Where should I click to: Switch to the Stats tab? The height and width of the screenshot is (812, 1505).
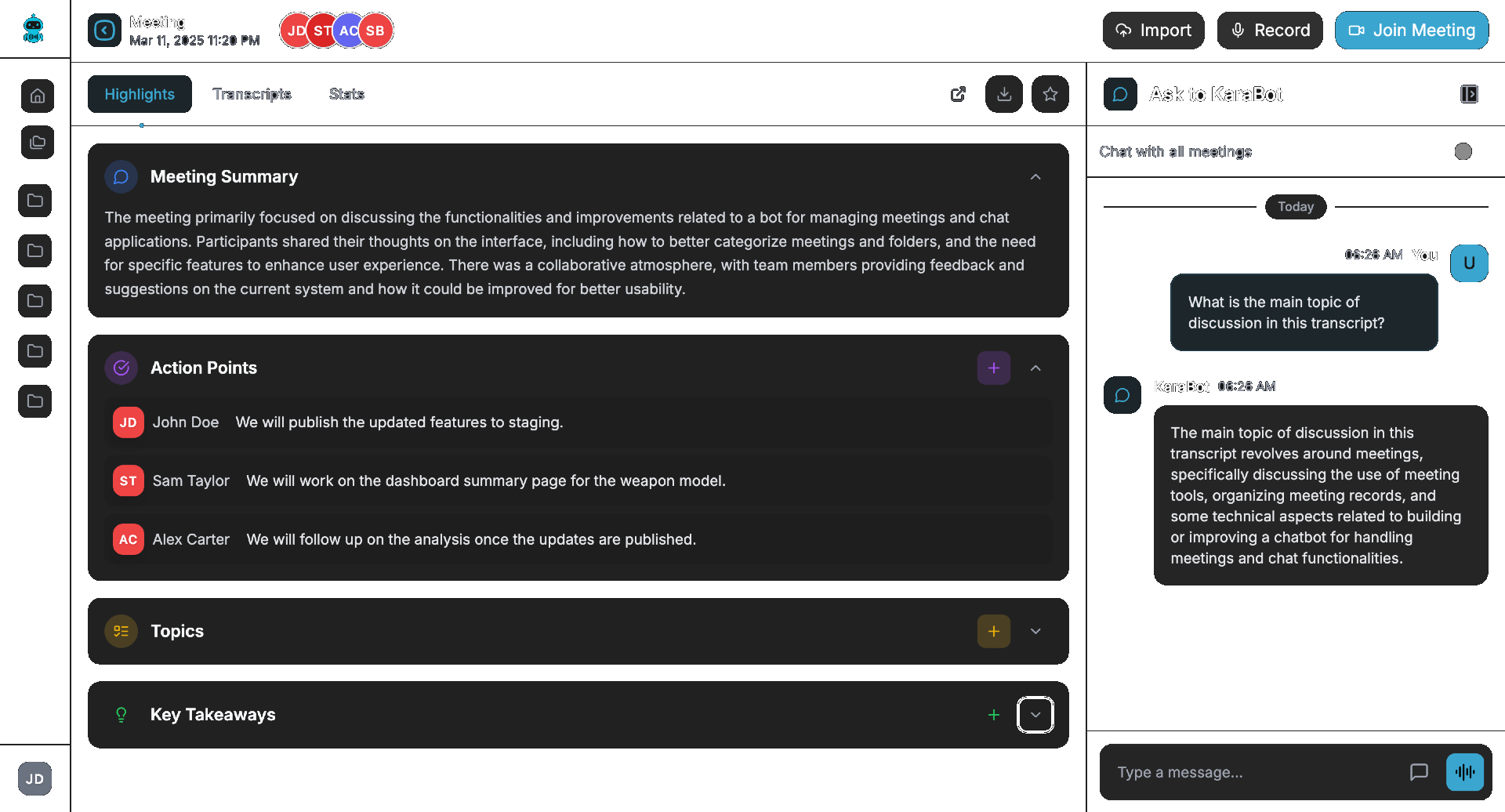click(346, 94)
